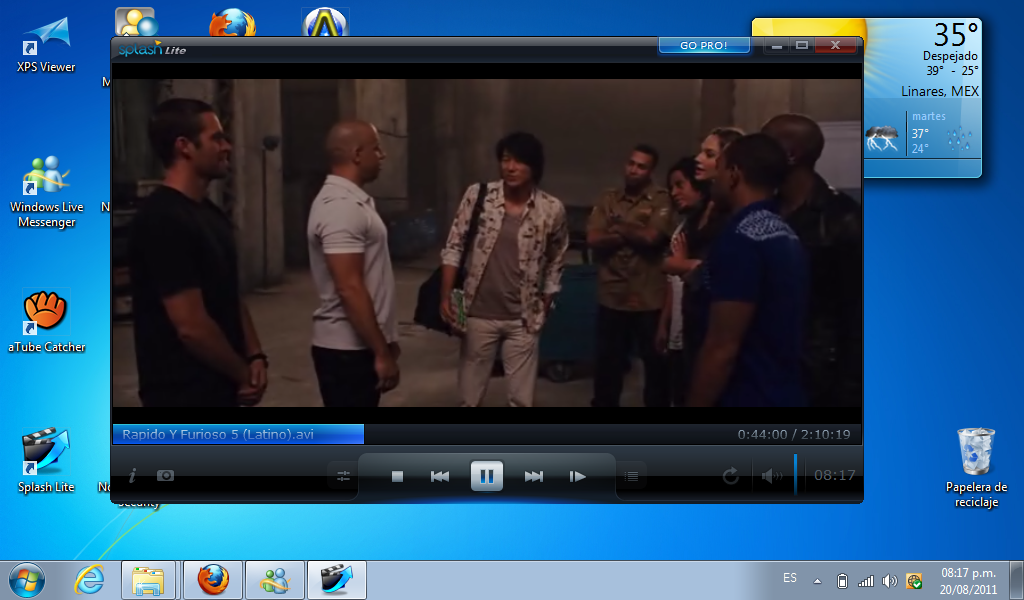Mute the player volume speaker
The height and width of the screenshot is (600, 1024).
(x=771, y=475)
